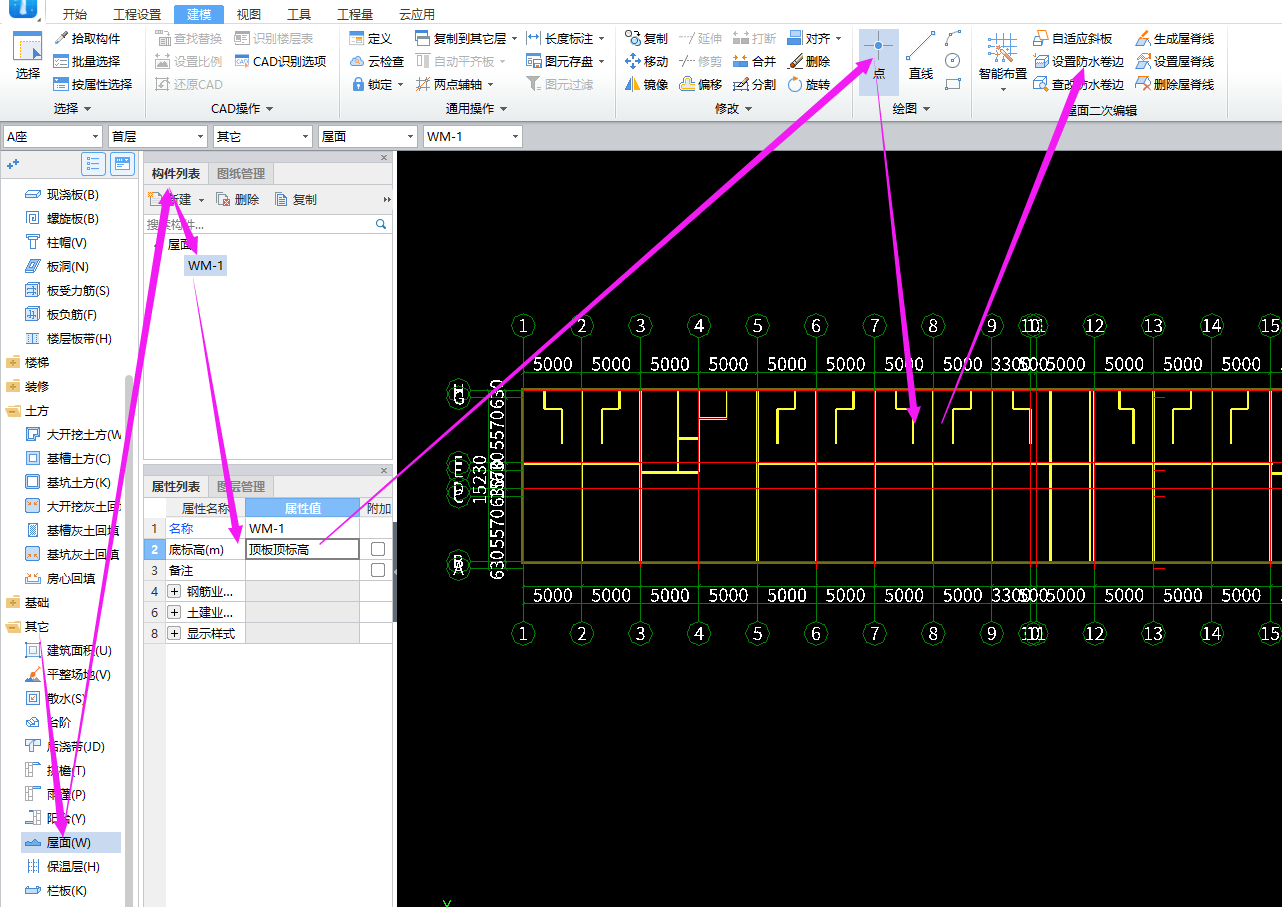
Task: Expand the 基础 folder in tree
Action: click(x=13, y=602)
